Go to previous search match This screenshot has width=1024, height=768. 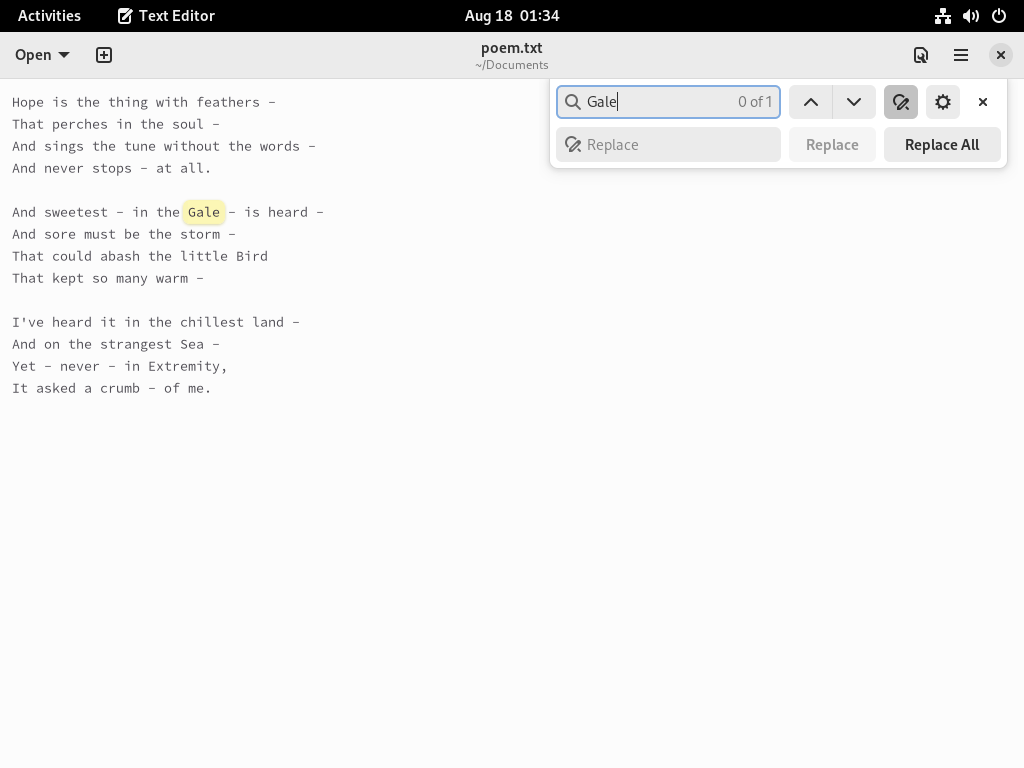810,102
